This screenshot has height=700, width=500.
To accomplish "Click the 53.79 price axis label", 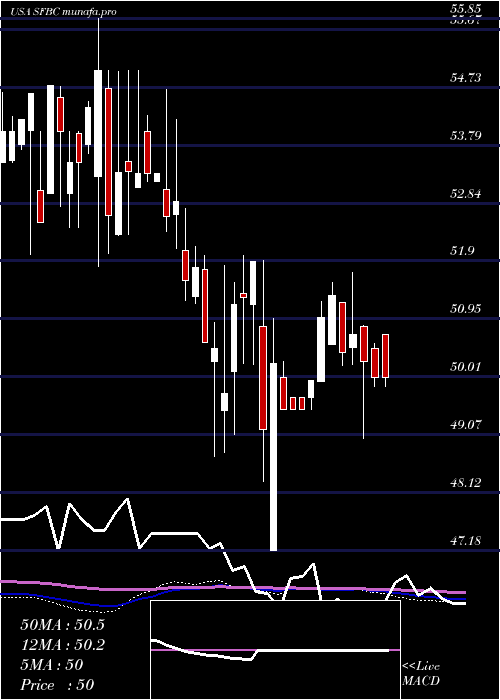I will [466, 135].
